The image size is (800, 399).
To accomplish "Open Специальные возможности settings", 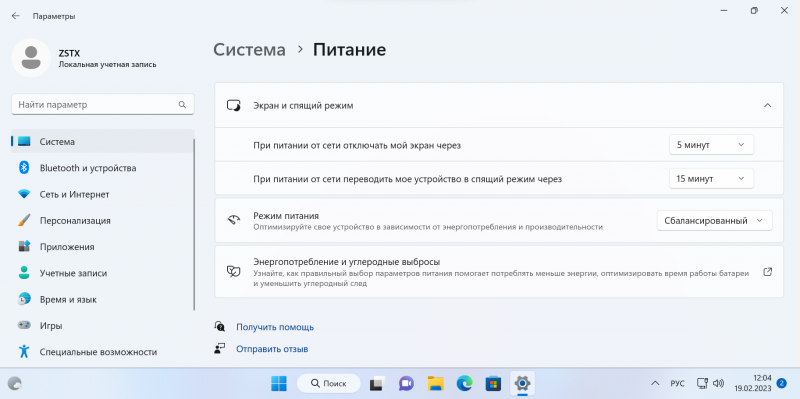I will tap(102, 352).
